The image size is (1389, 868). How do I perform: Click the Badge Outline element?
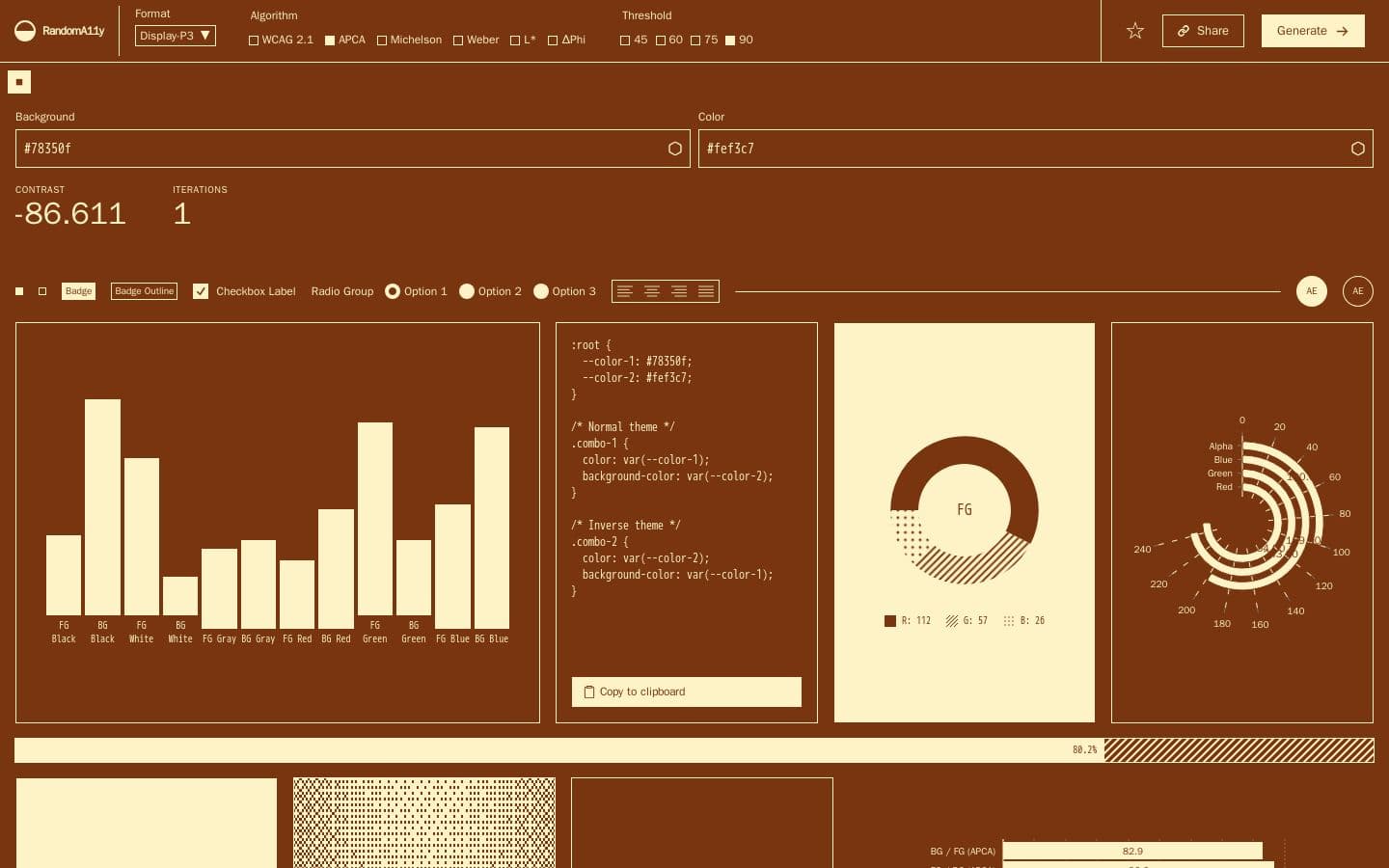point(144,290)
